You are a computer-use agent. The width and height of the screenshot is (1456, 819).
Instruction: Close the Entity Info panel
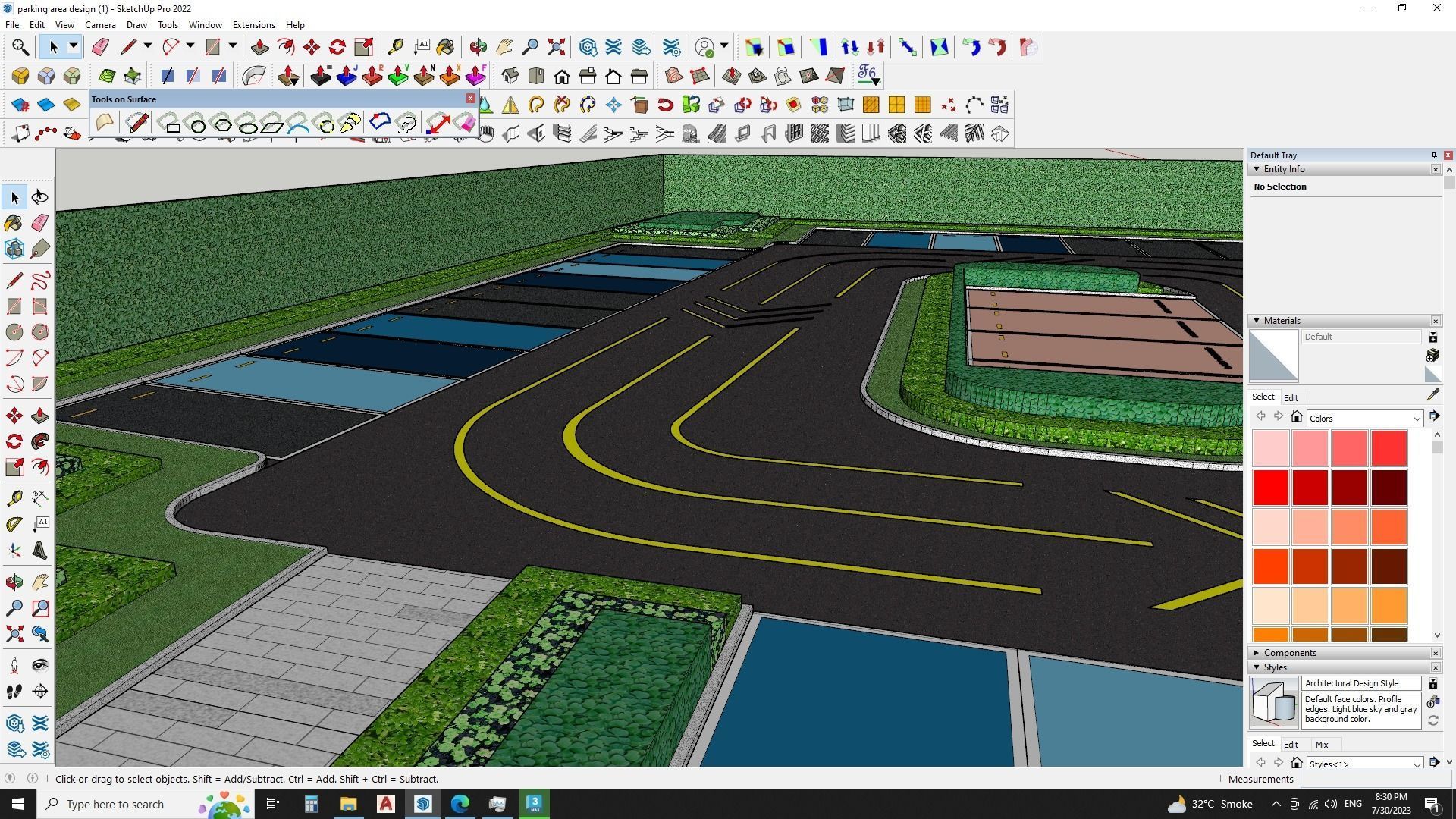click(x=1436, y=169)
